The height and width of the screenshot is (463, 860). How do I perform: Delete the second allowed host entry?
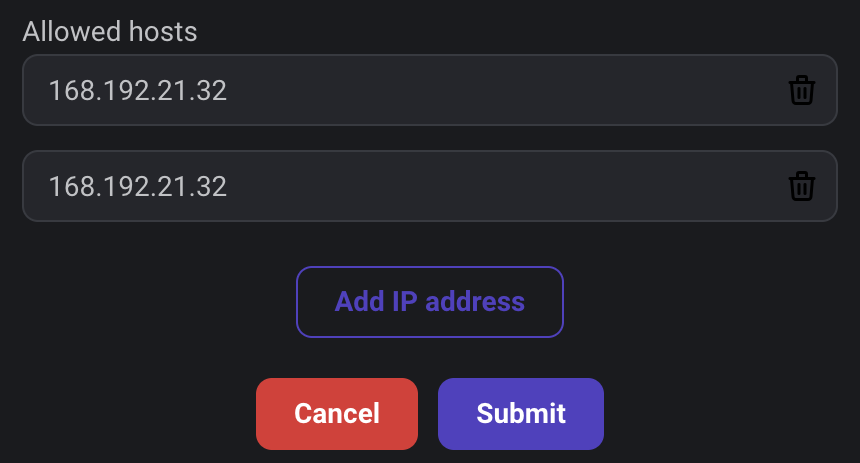coord(801,186)
